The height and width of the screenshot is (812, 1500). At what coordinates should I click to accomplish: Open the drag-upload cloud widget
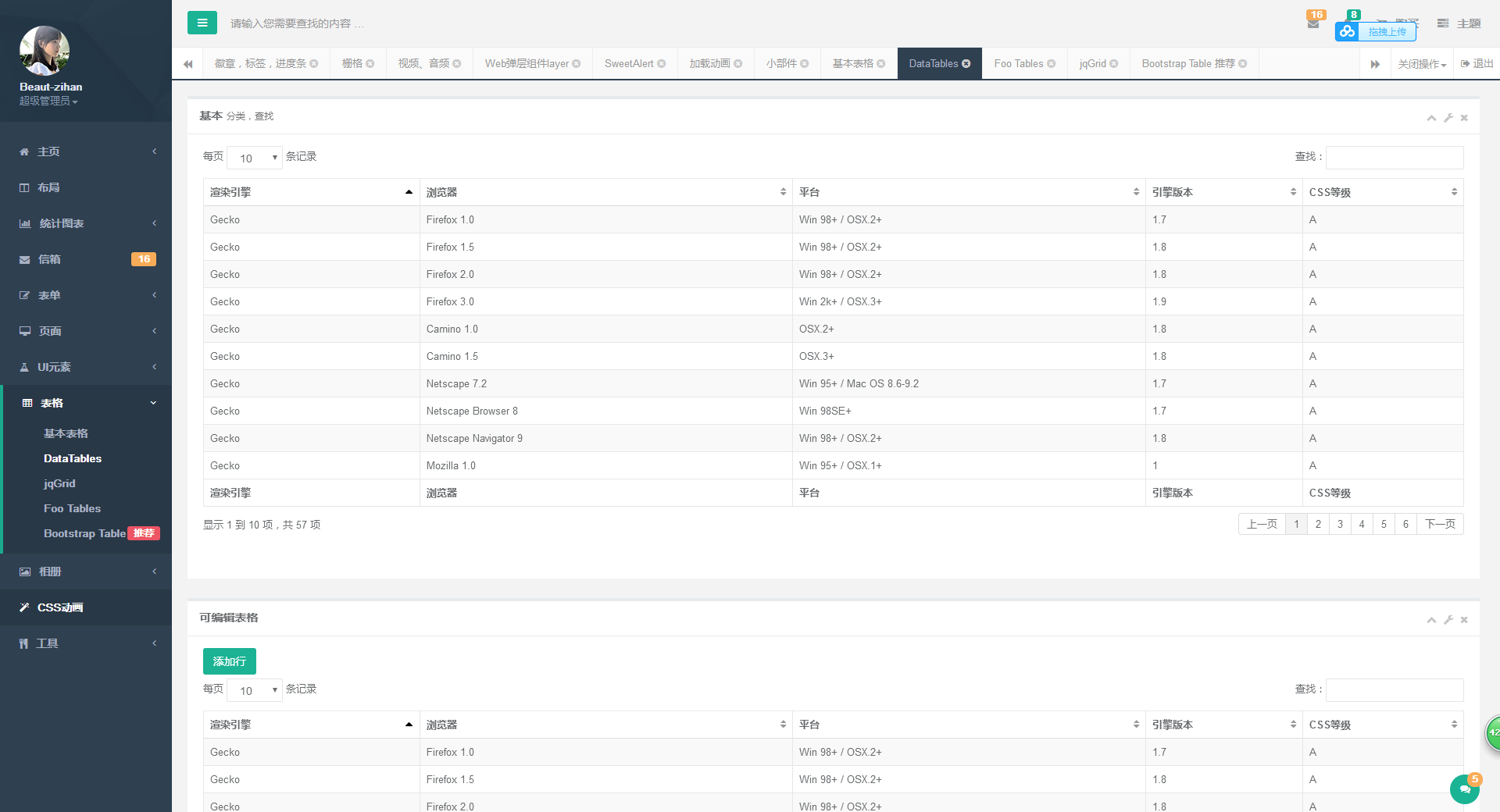point(1375,31)
